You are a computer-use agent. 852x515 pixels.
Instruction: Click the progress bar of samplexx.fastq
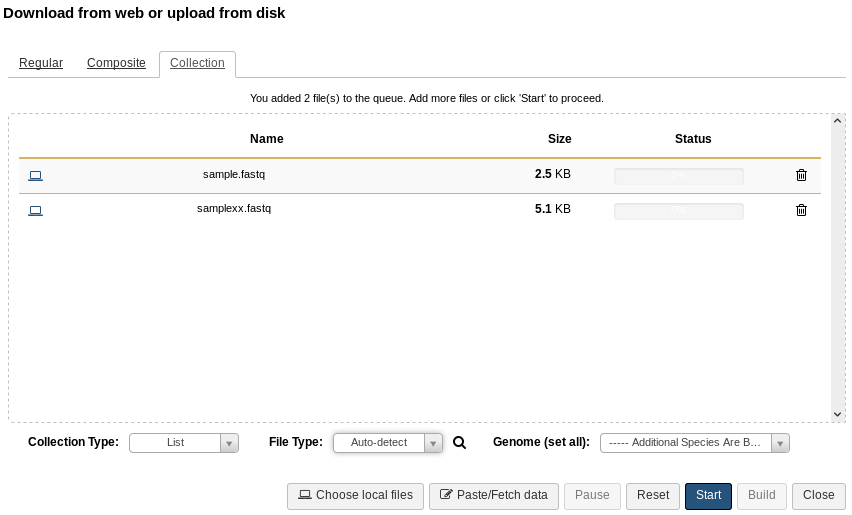679,211
